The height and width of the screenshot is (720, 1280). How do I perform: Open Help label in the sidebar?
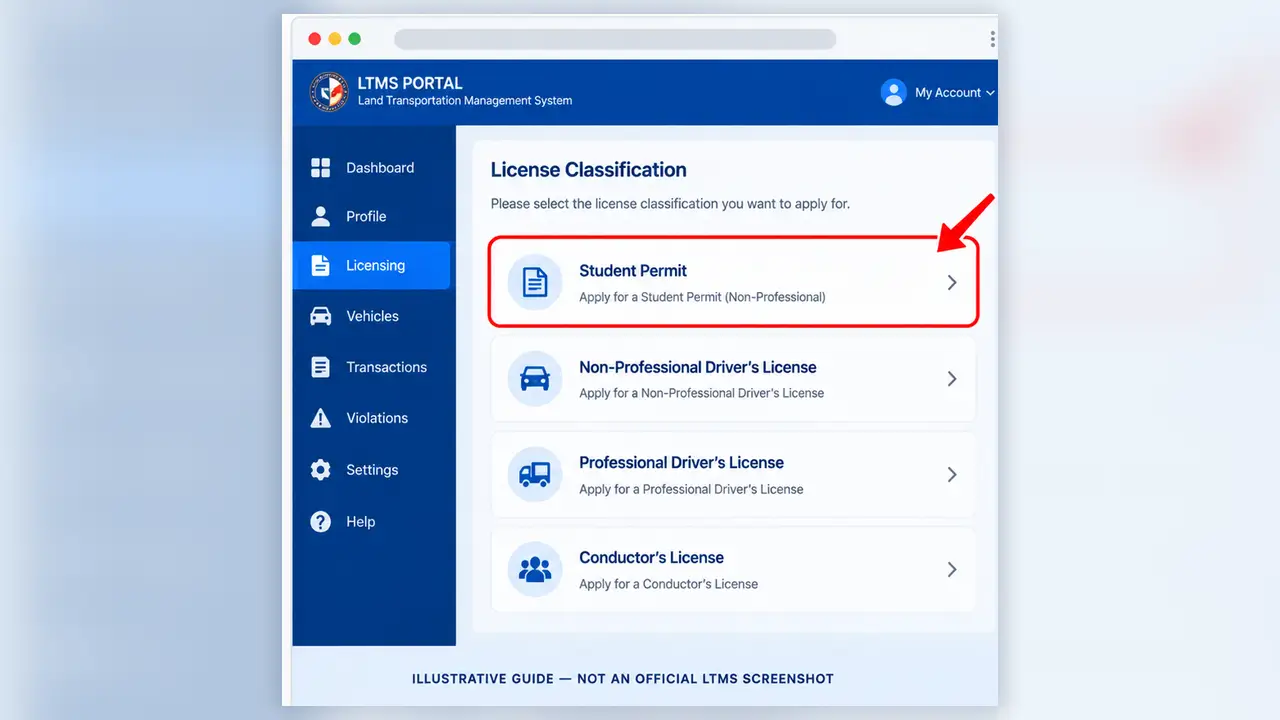click(x=361, y=522)
